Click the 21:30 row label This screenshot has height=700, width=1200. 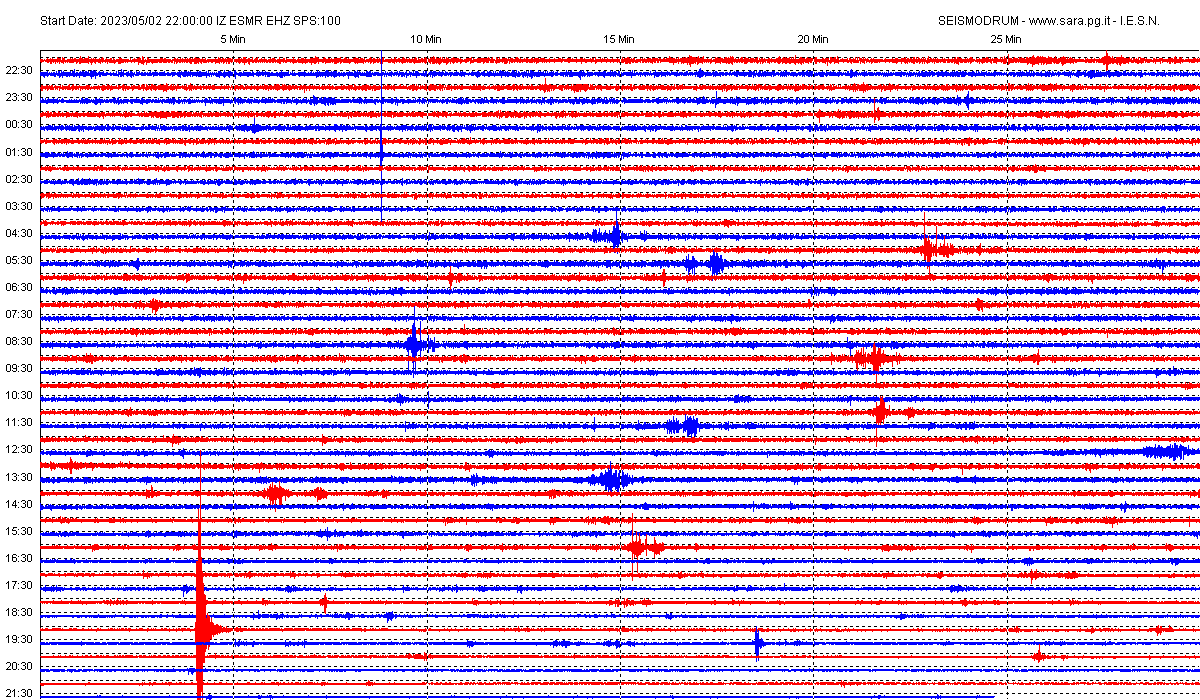click(x=20, y=693)
